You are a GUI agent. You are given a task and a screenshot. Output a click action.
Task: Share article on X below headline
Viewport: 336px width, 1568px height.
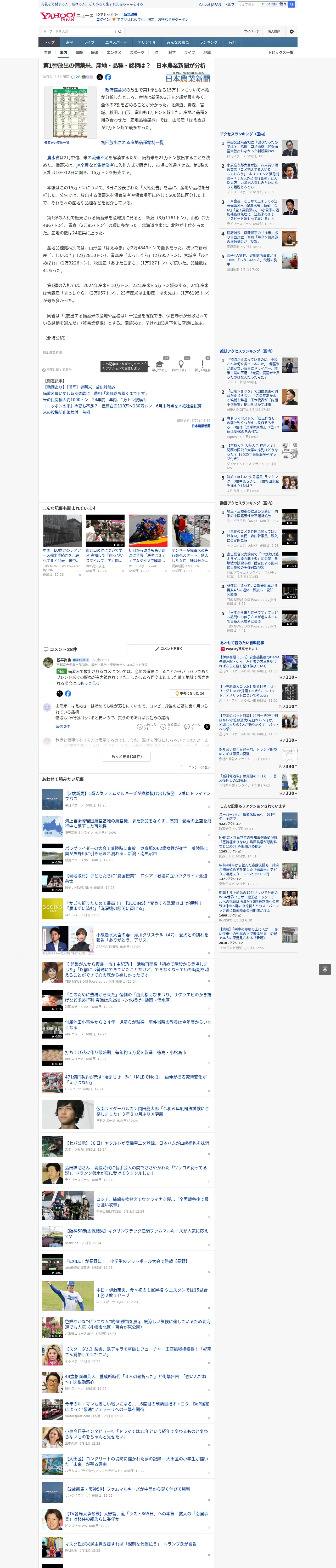99,77
